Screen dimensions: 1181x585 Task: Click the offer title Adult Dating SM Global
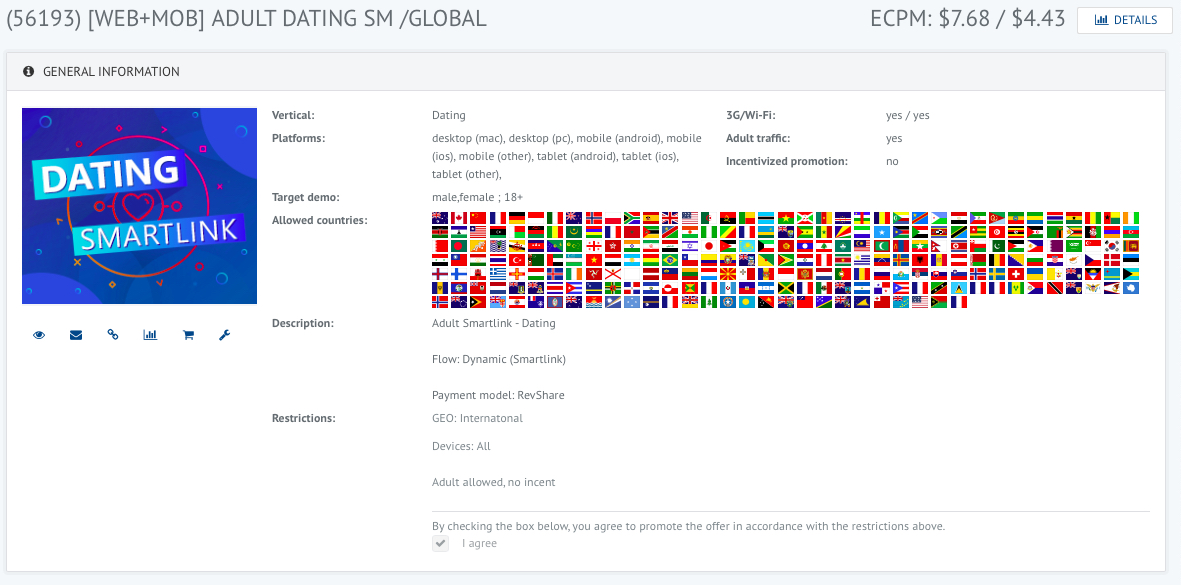[x=247, y=18]
